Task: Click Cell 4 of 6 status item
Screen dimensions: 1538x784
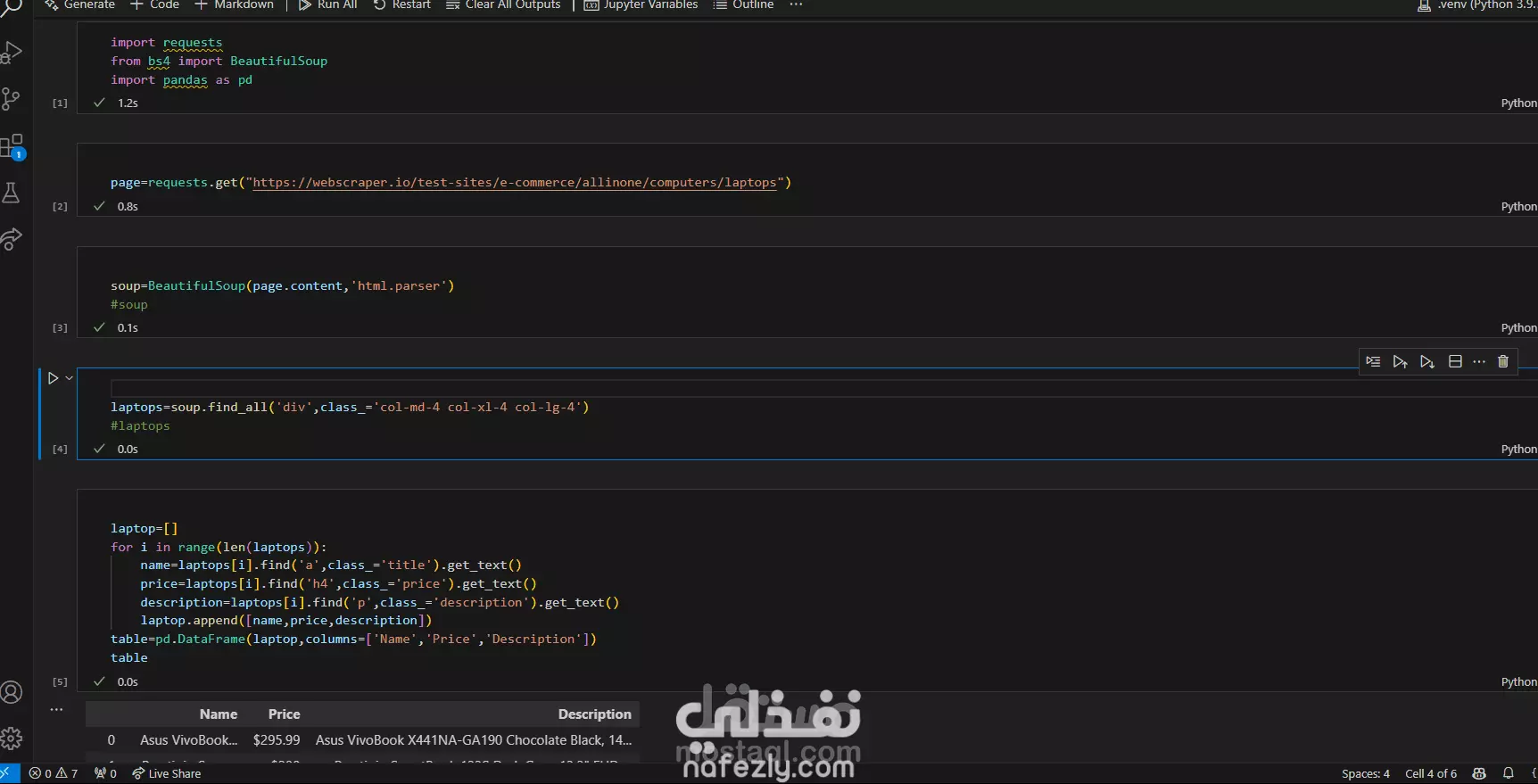Action: click(1431, 774)
